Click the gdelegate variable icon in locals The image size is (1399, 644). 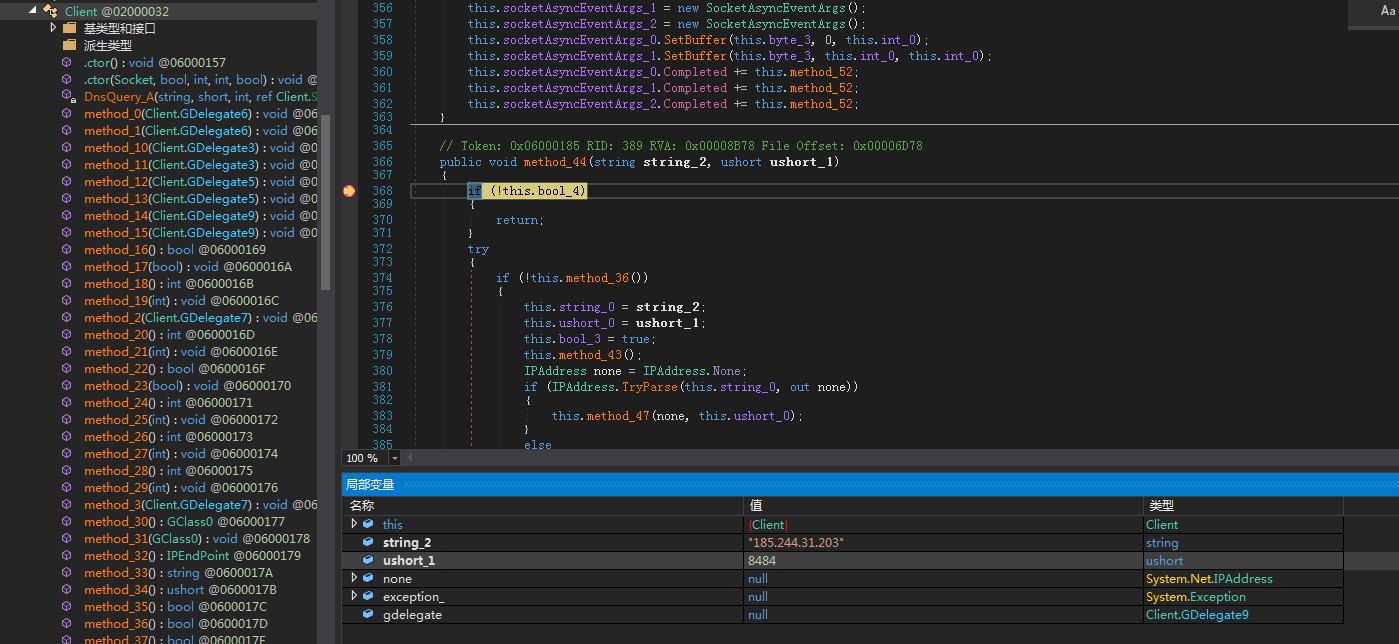coord(368,614)
